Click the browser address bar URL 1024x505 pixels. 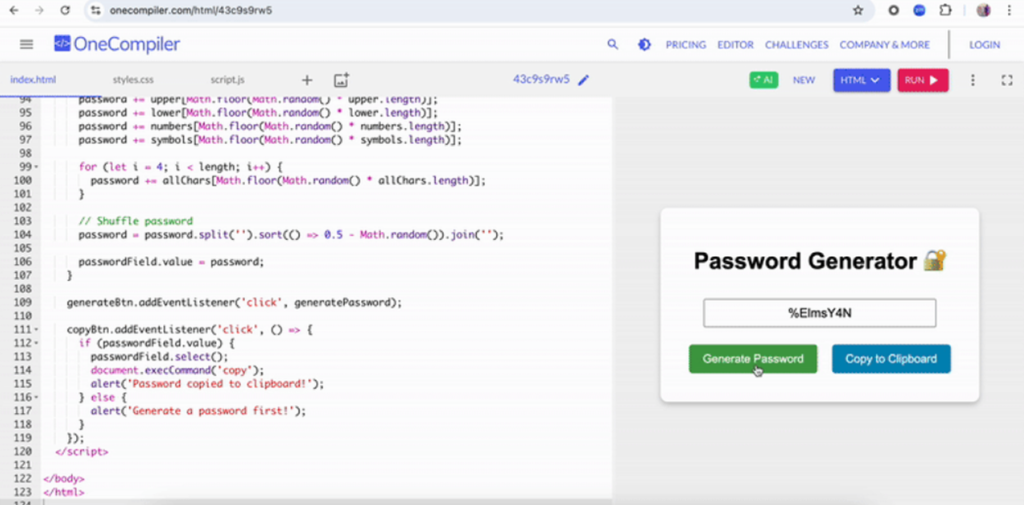click(x=191, y=10)
